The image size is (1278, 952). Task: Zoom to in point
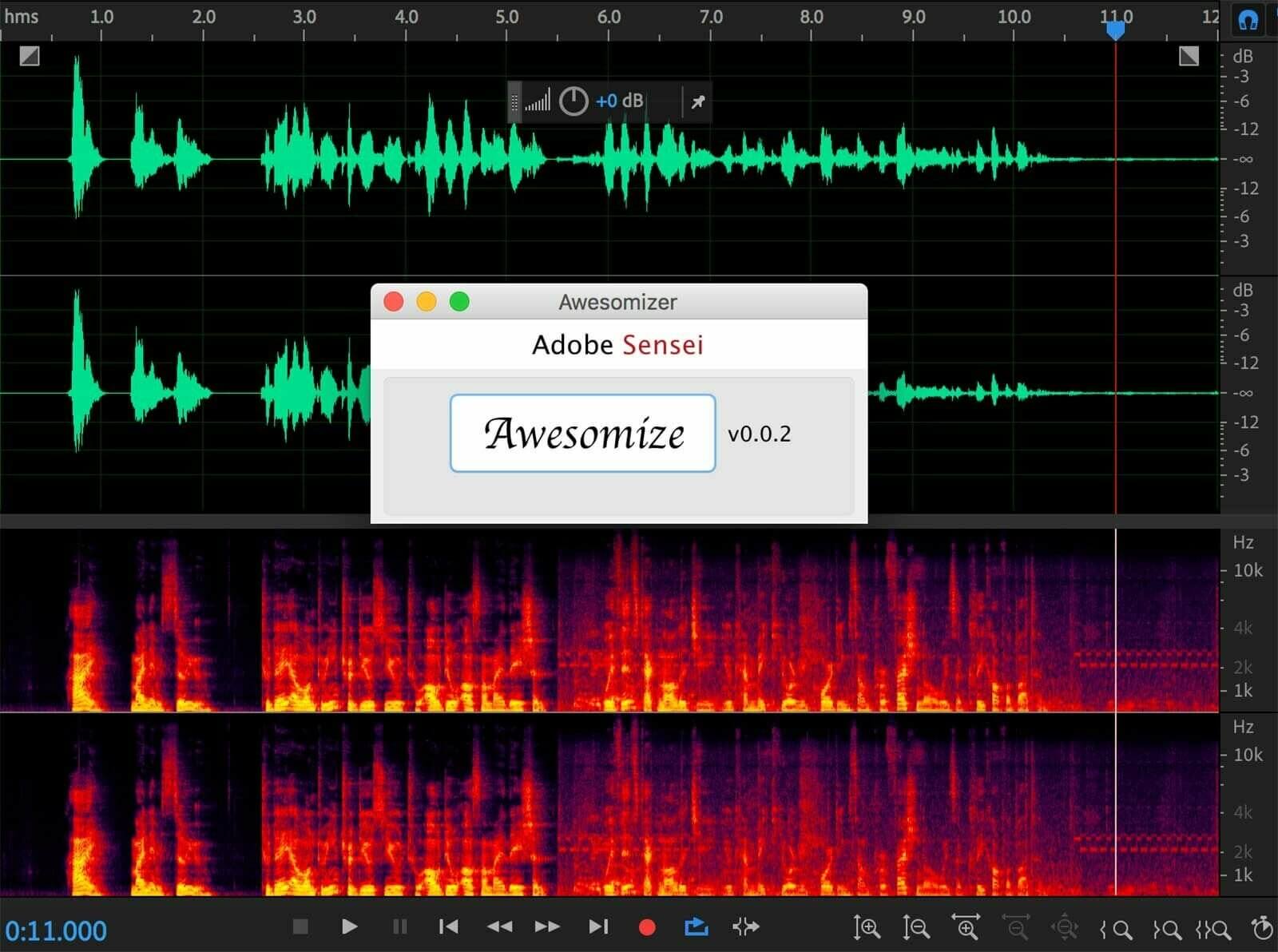[x=1116, y=930]
